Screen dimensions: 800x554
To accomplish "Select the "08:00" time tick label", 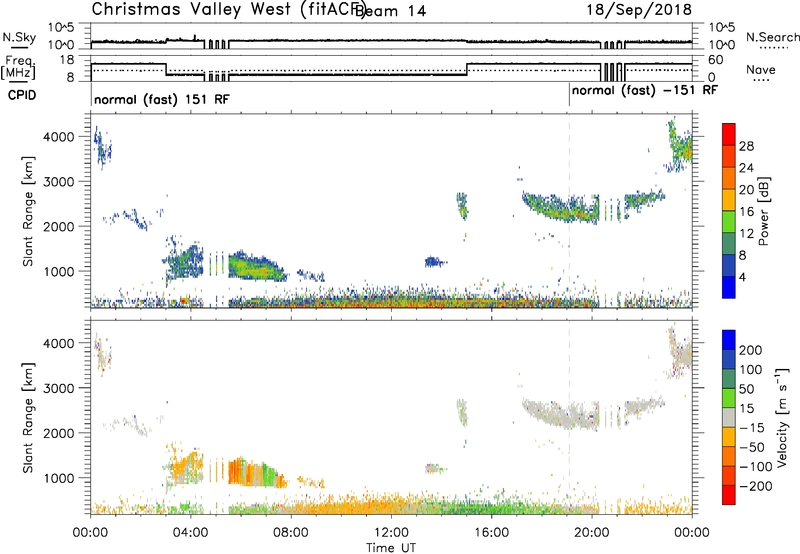I will (291, 533).
